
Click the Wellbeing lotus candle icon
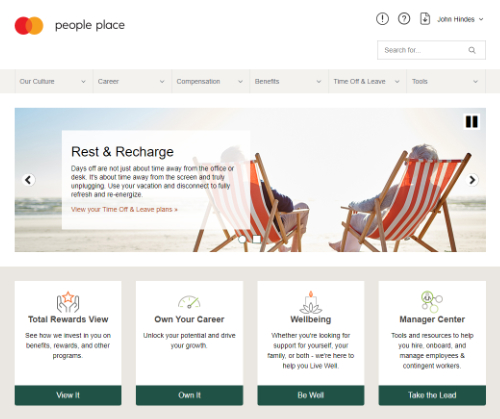click(311, 302)
